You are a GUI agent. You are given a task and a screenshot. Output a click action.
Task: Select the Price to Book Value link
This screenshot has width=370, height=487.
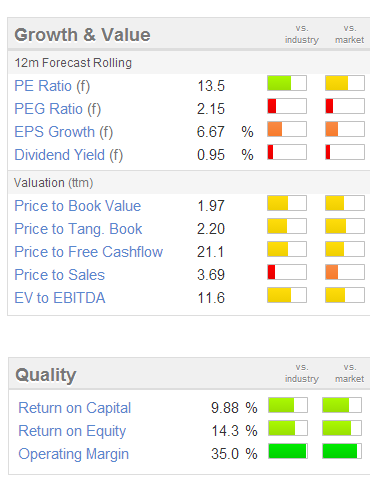(x=78, y=206)
